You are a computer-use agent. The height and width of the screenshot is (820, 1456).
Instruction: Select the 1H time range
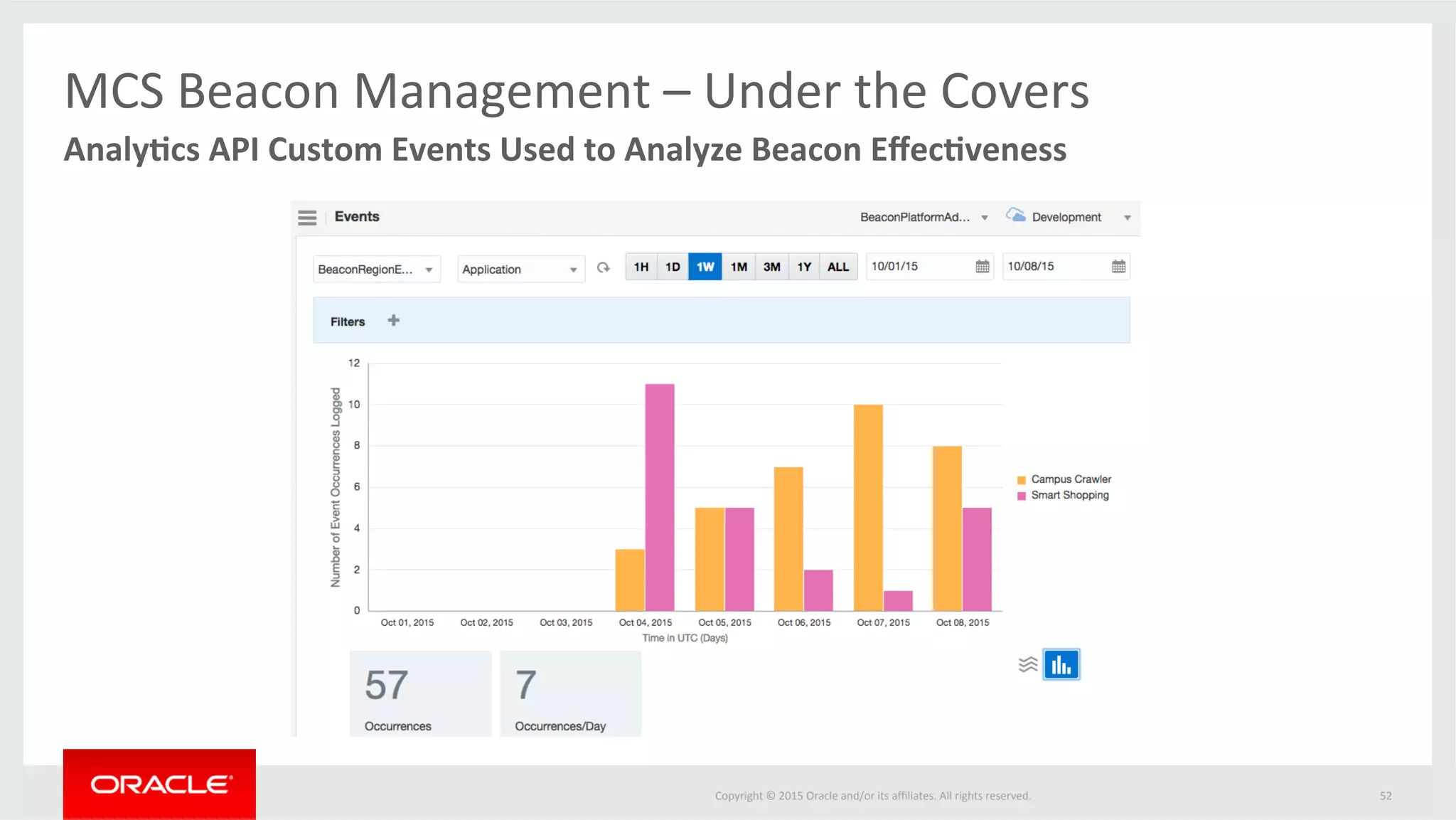tap(641, 267)
